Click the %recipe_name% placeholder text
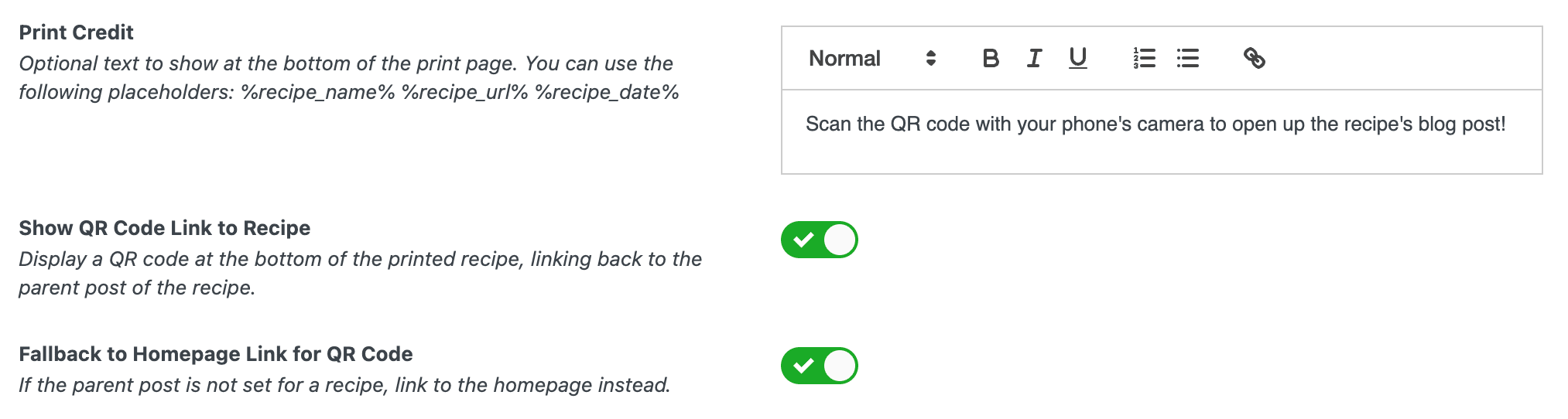The image size is (1568, 419). point(318,92)
